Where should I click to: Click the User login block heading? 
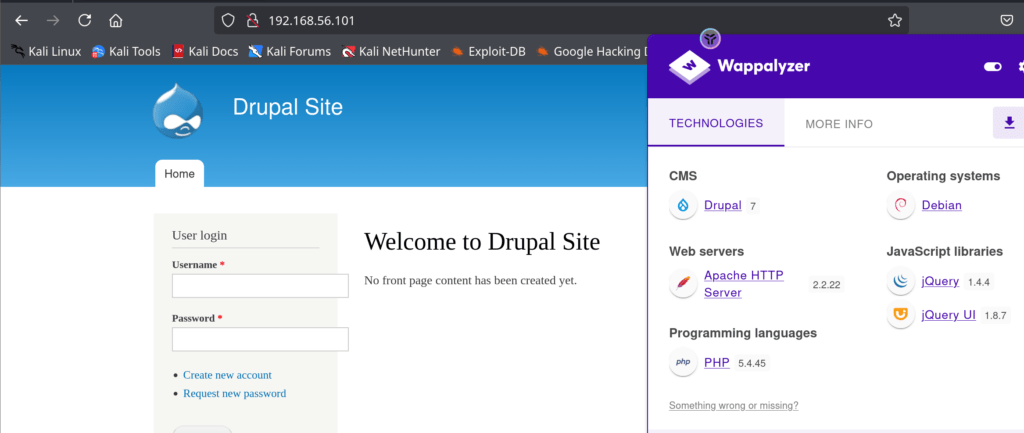(200, 236)
